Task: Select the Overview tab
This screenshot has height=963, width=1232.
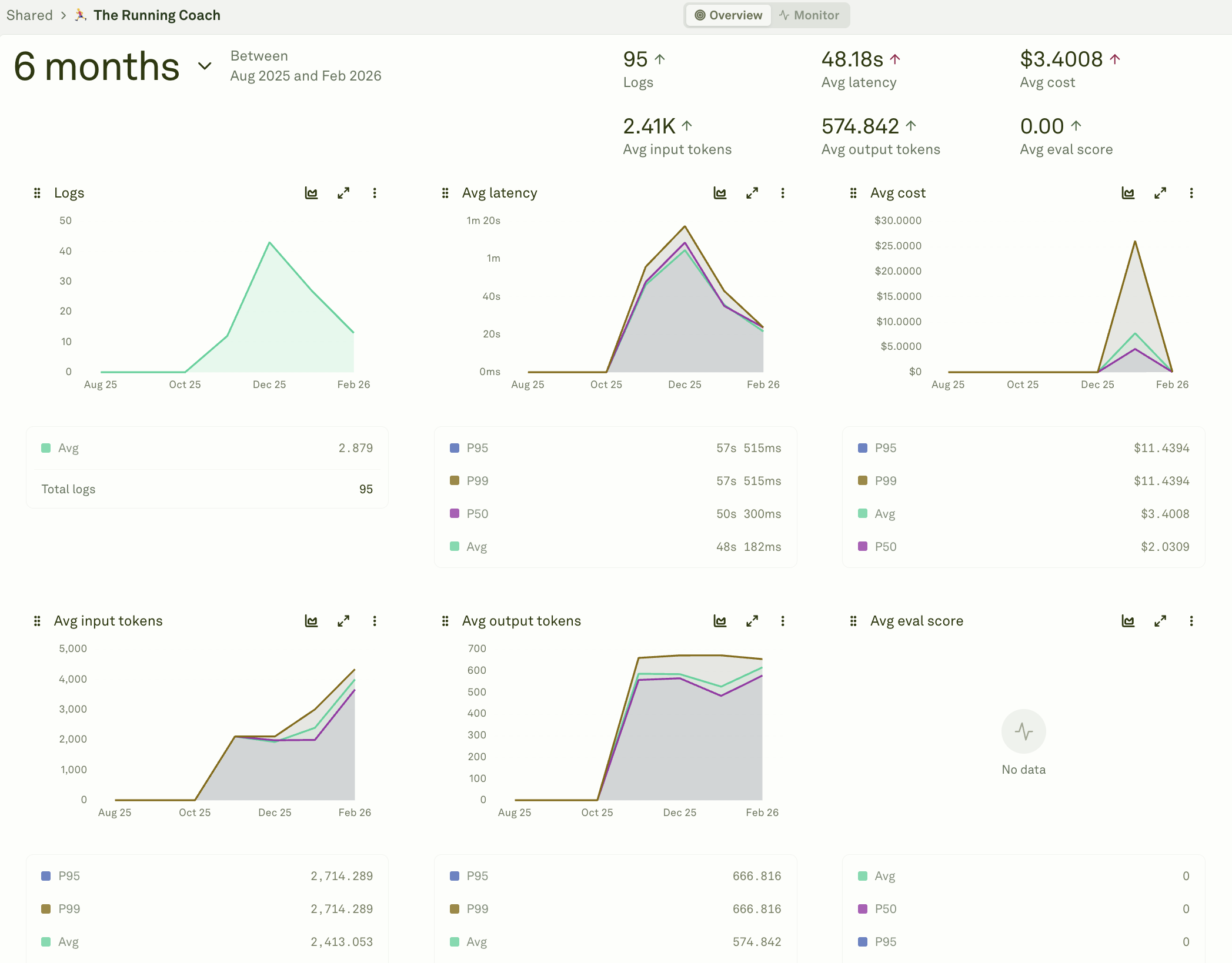Action: [728, 15]
